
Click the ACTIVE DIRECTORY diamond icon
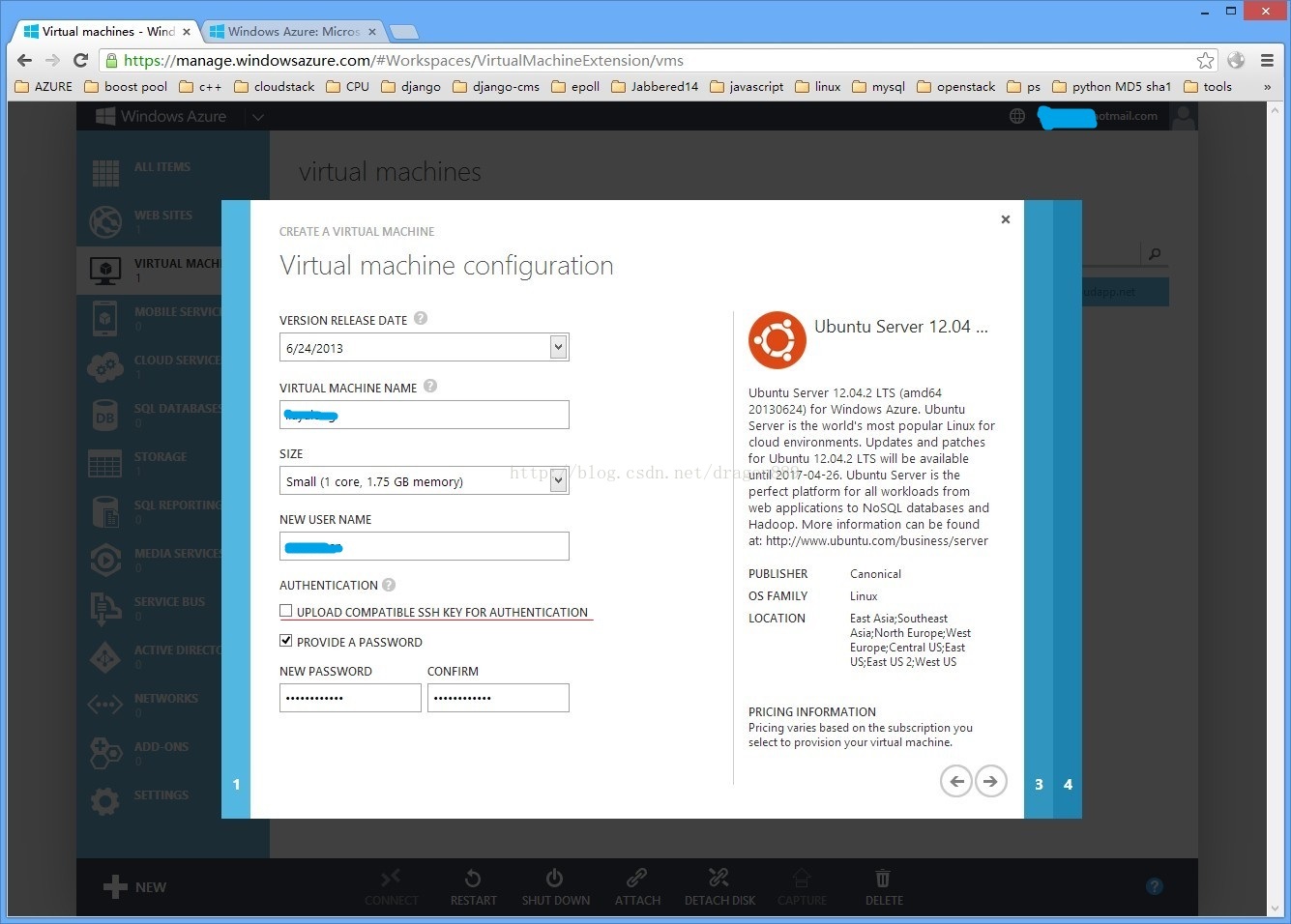click(105, 657)
